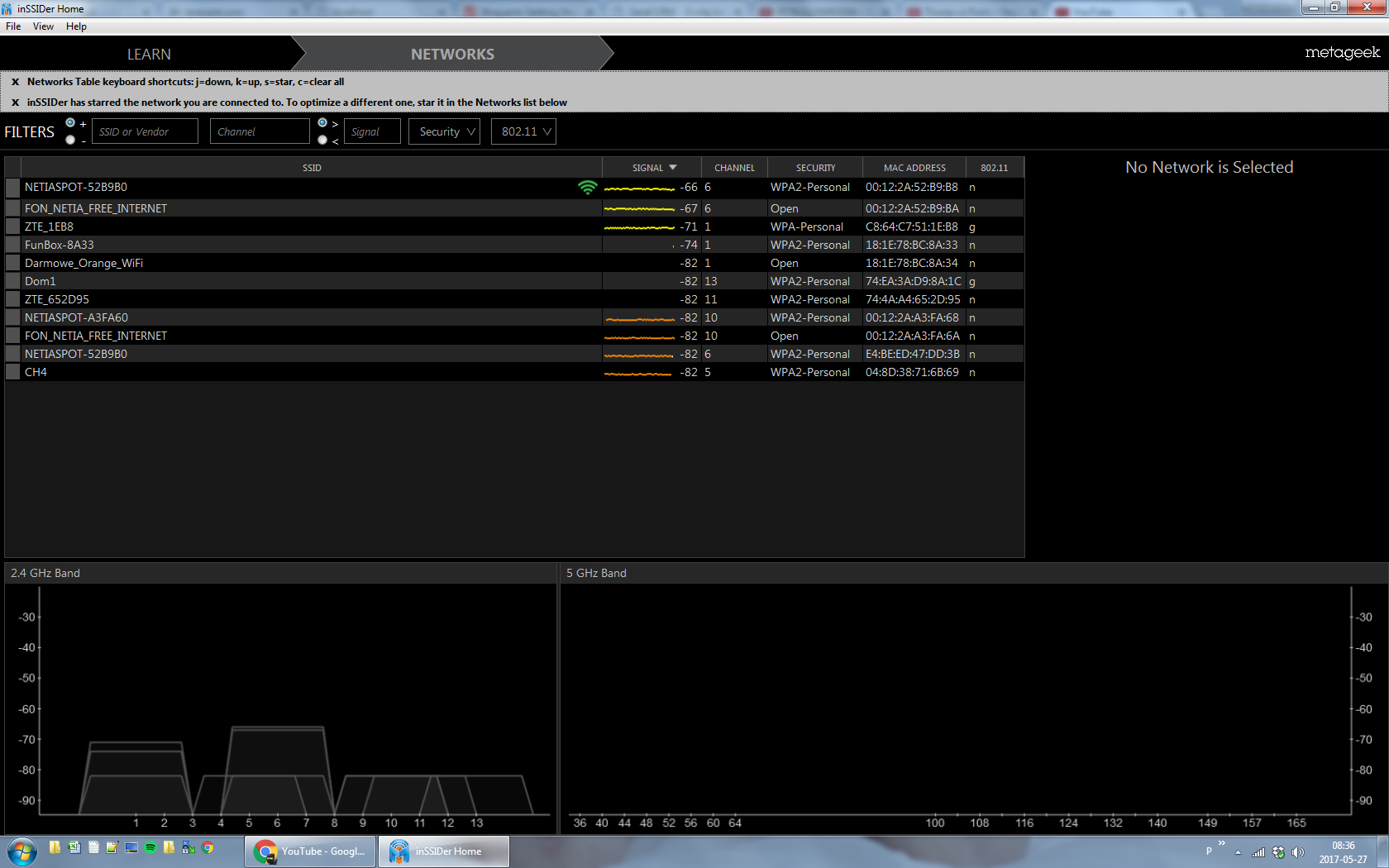Open the second folder icon in quick launch
The image size is (1389, 868).
169,847
